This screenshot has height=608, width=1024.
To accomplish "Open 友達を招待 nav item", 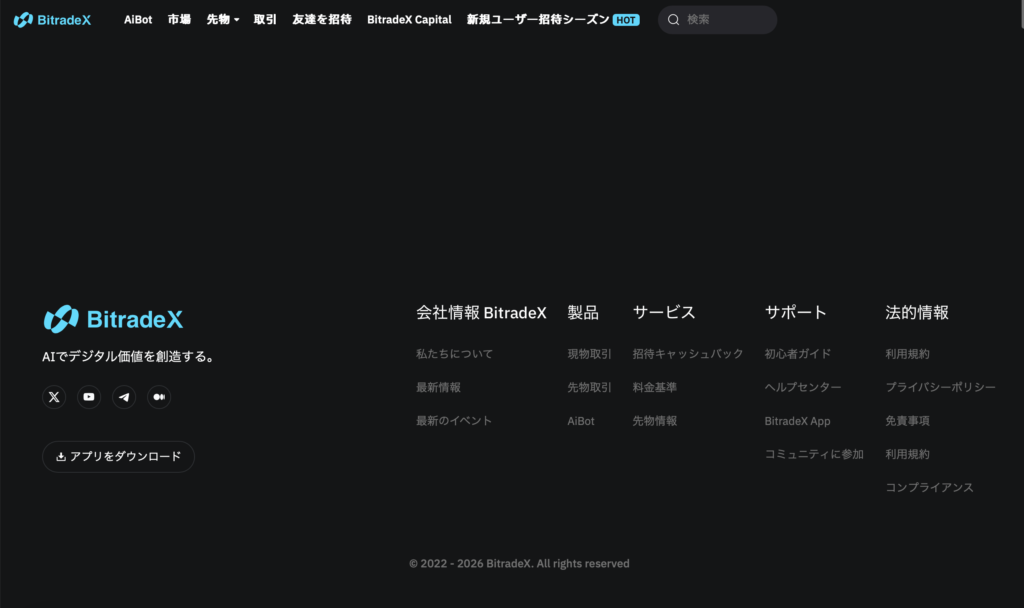I will 322,20.
